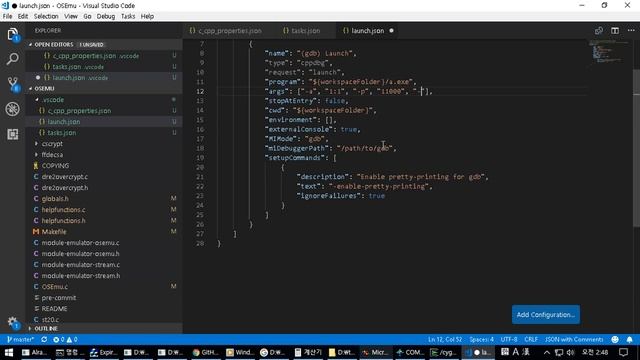Open the Explorer view icon
This screenshot has width=640, height=360.
pos(13,34)
